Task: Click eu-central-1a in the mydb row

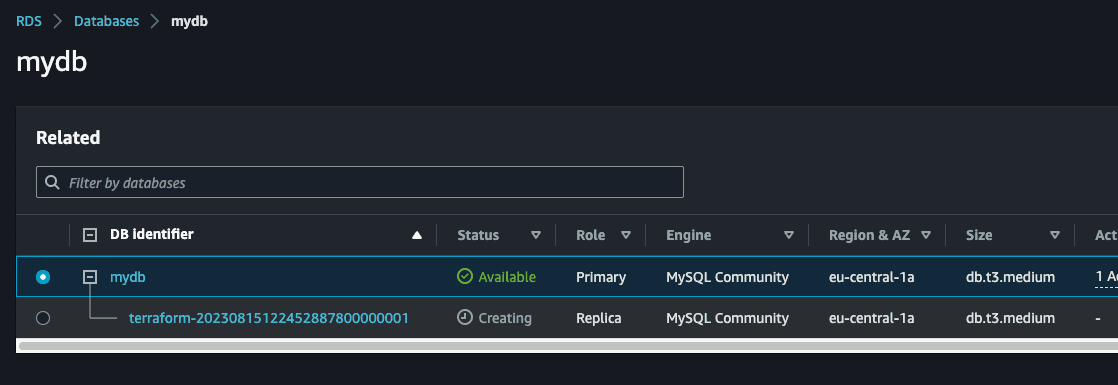Action: [x=872, y=277]
